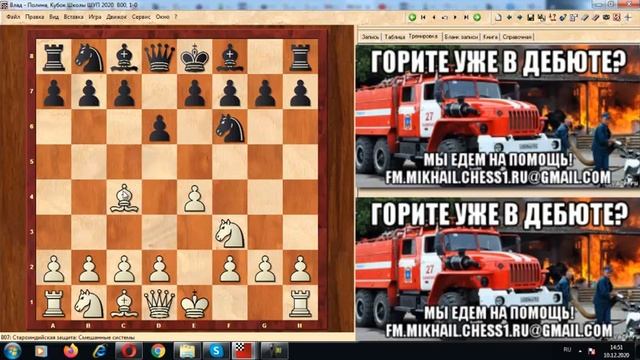640x360 pixels.
Task: Select the white knight on f3
Action: (x=230, y=233)
